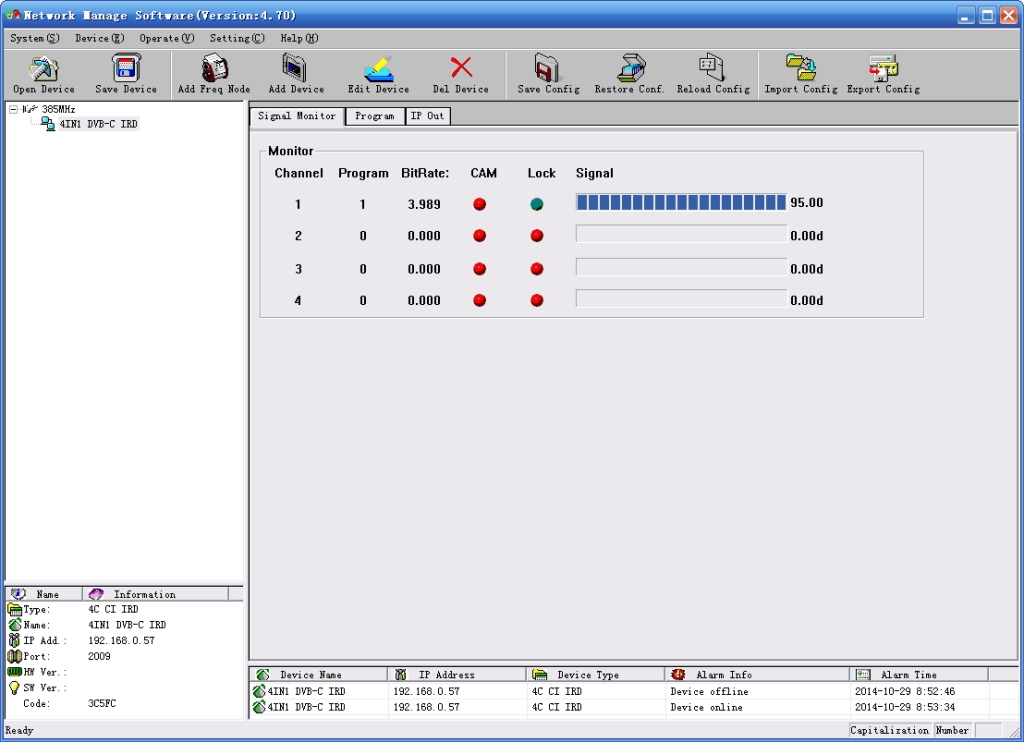The height and width of the screenshot is (742, 1024).
Task: Select the Restore Conf. toolbar icon
Action: click(629, 70)
